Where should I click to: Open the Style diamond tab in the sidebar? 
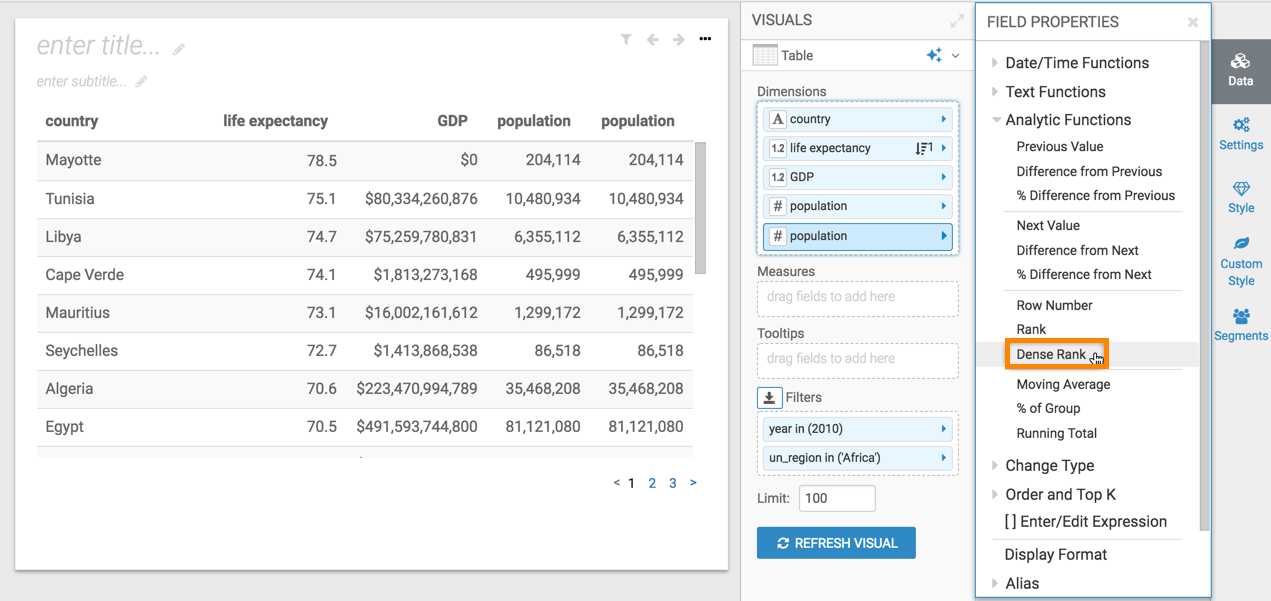click(x=1241, y=197)
